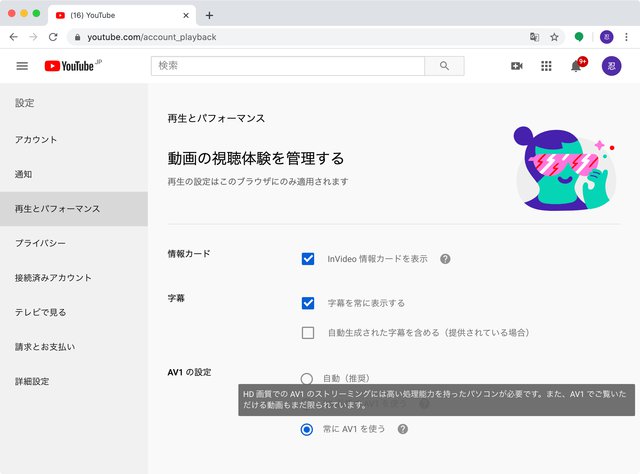Open the YouTube apps grid
640x474 pixels.
click(x=546, y=66)
